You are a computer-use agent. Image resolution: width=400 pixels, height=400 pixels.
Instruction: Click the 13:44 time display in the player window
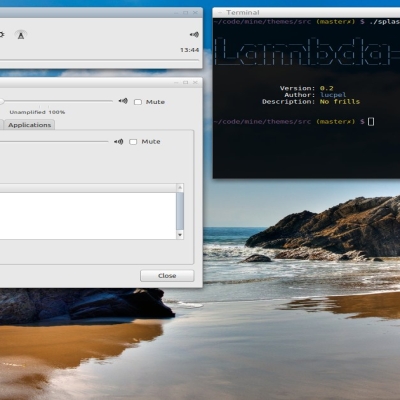tap(190, 50)
